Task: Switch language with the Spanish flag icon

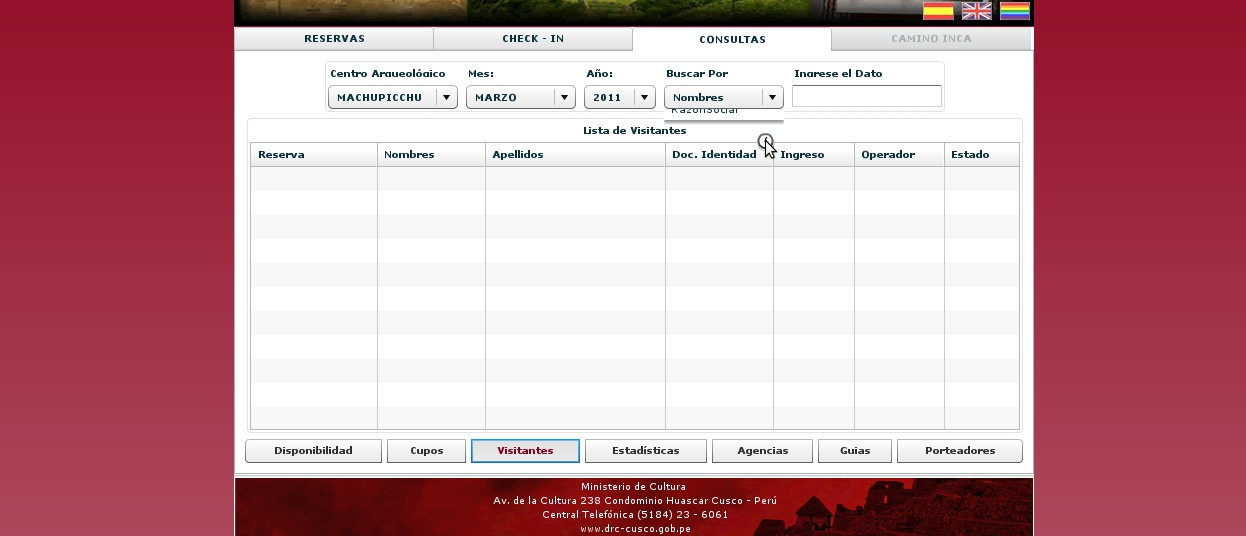Action: pos(937,11)
